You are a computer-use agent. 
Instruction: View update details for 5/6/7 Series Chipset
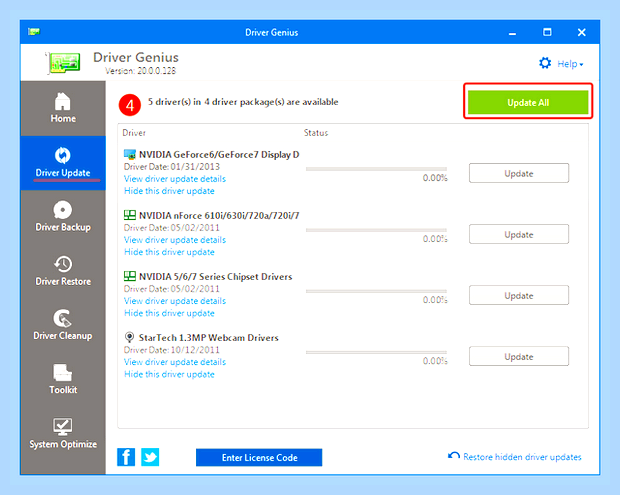175,301
